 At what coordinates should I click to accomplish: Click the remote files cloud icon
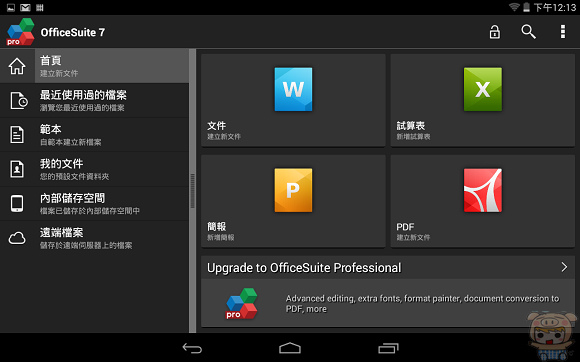coord(17,238)
